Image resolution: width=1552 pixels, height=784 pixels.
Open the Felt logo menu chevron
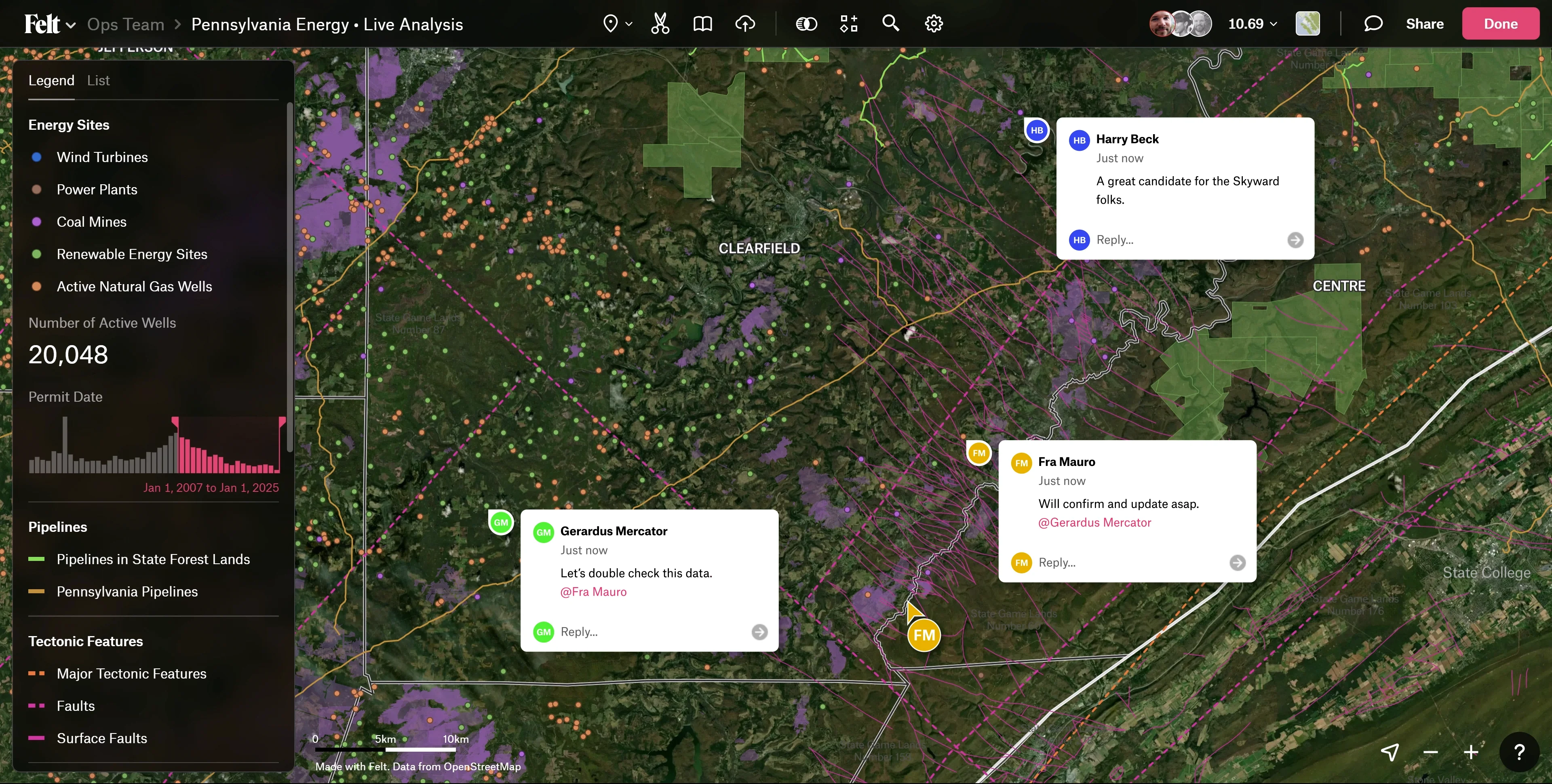click(x=71, y=25)
